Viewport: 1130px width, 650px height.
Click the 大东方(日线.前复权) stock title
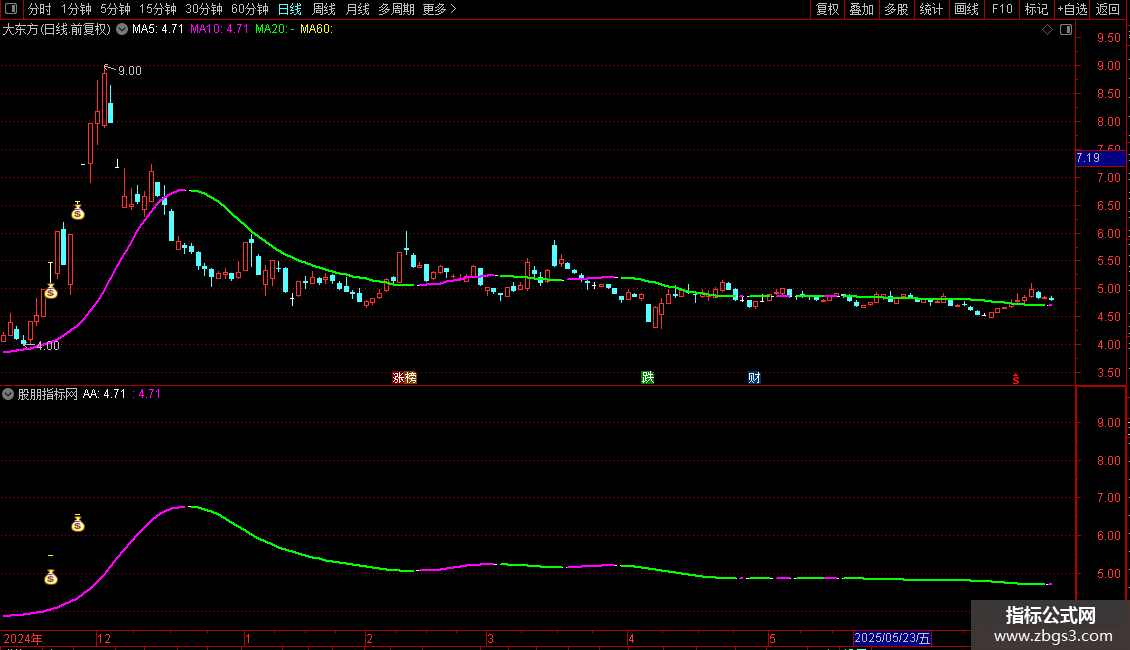(x=57, y=29)
